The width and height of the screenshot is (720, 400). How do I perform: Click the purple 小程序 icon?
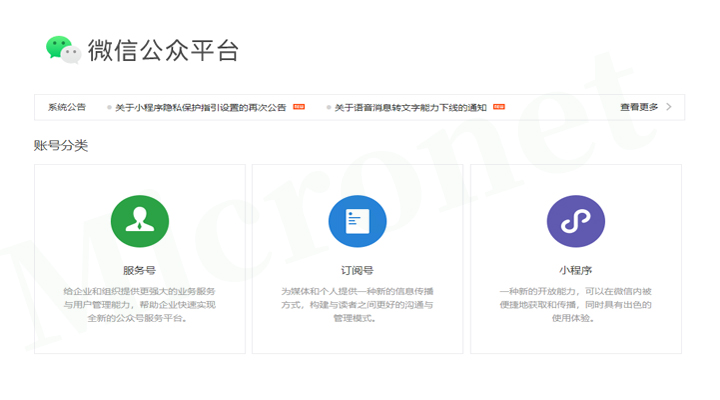coord(576,221)
